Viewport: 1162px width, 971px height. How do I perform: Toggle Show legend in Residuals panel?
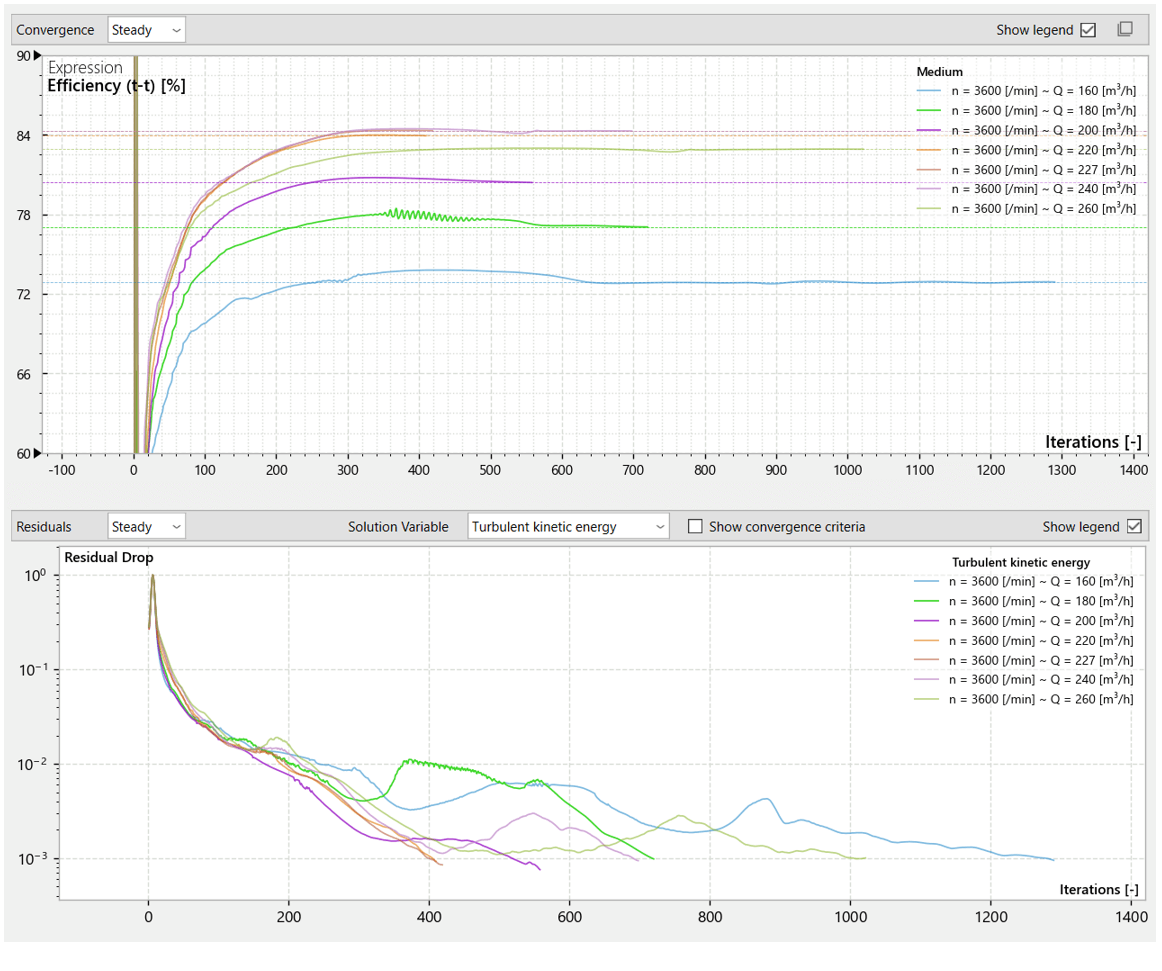pos(1134,526)
